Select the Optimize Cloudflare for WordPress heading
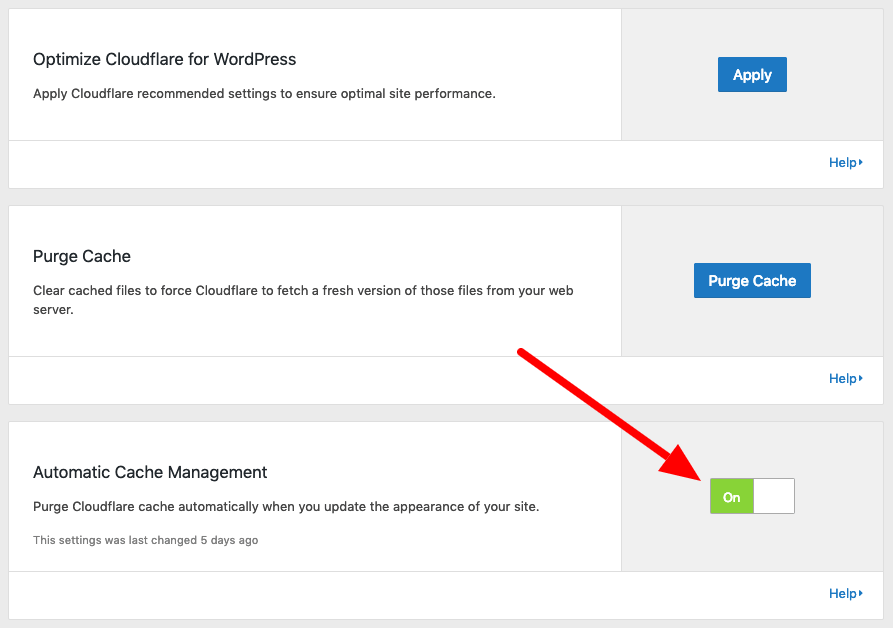This screenshot has width=893, height=628. click(x=164, y=59)
